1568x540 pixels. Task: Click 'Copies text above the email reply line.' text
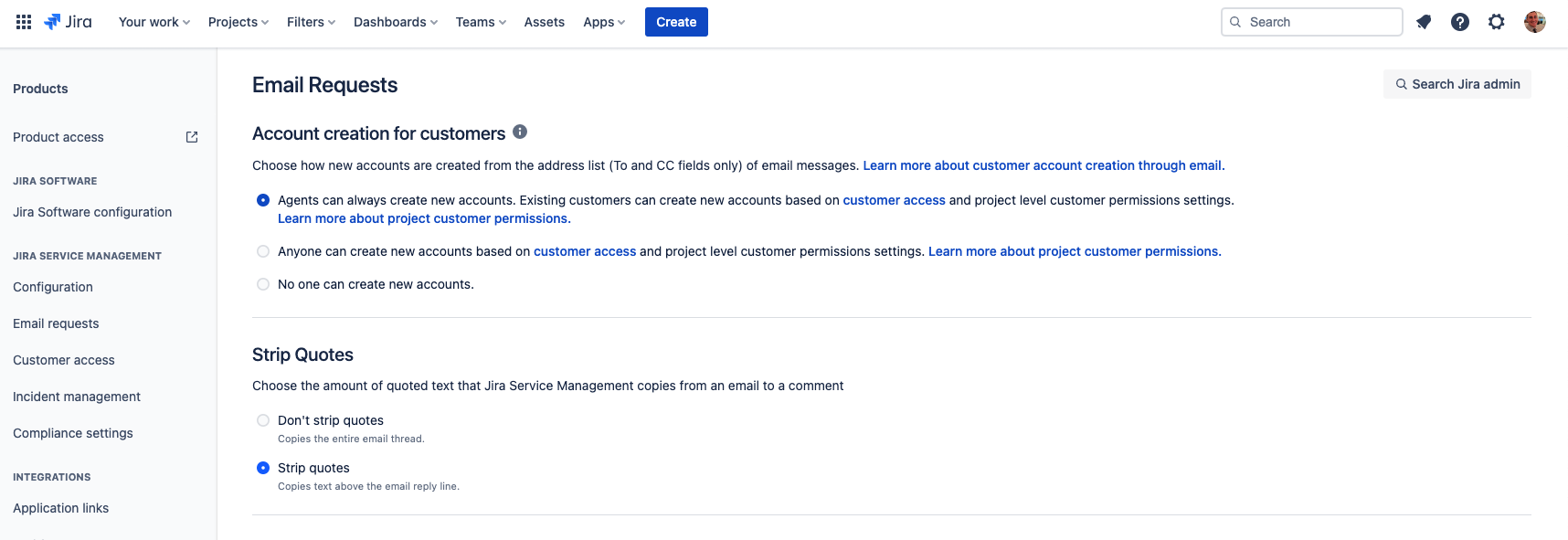click(368, 486)
